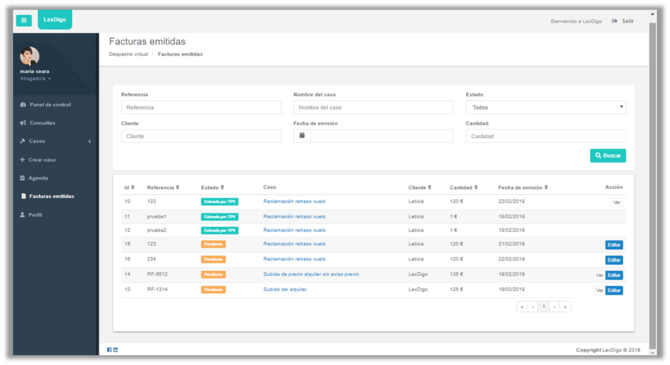Viewport: 670px width, 365px height.
Task: Open case link in invoice row 10
Action: coord(294,201)
